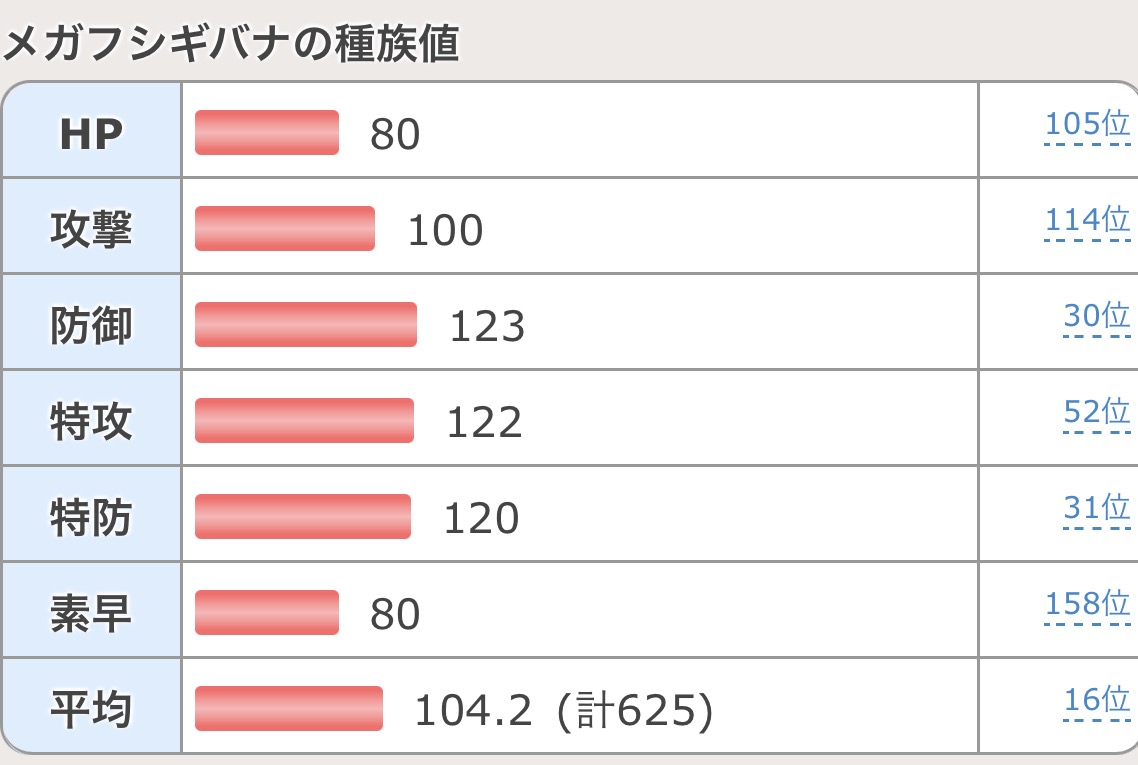Click the red HP stat bar
The height and width of the screenshot is (765, 1138).
click(267, 133)
